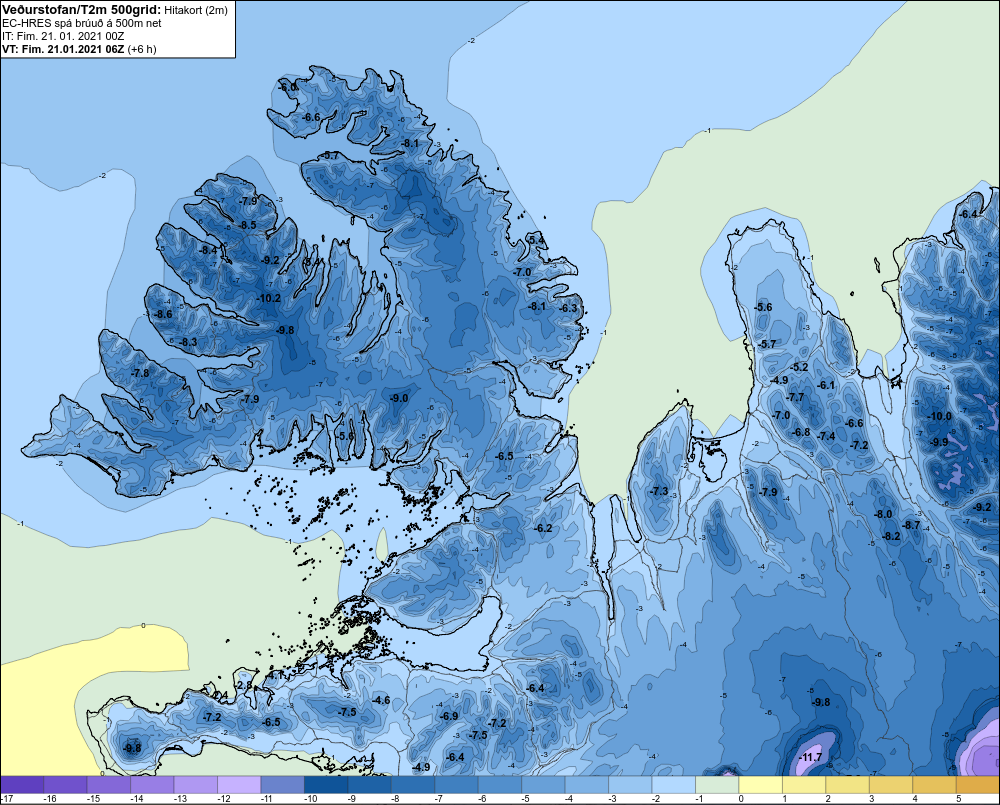1000x805 pixels.
Task: Click the -7.3 temperature label
Action: [x=659, y=491]
